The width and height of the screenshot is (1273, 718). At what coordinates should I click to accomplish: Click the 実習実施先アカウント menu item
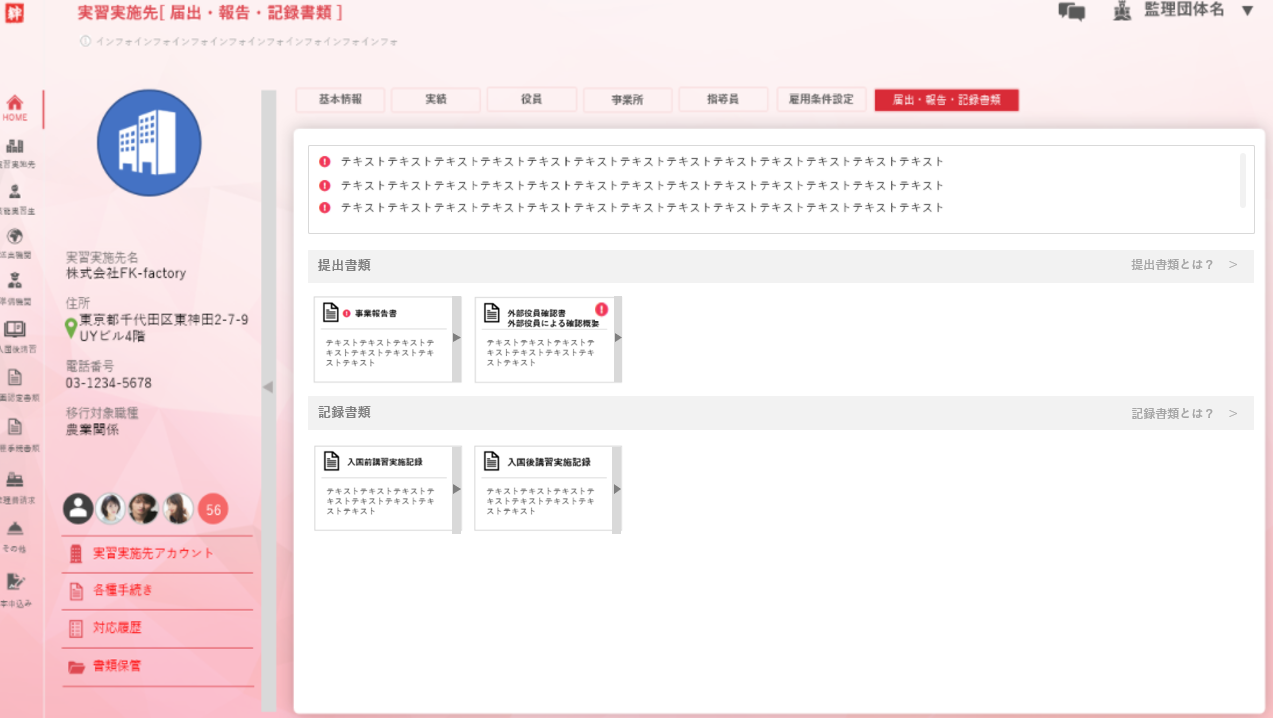pos(153,553)
